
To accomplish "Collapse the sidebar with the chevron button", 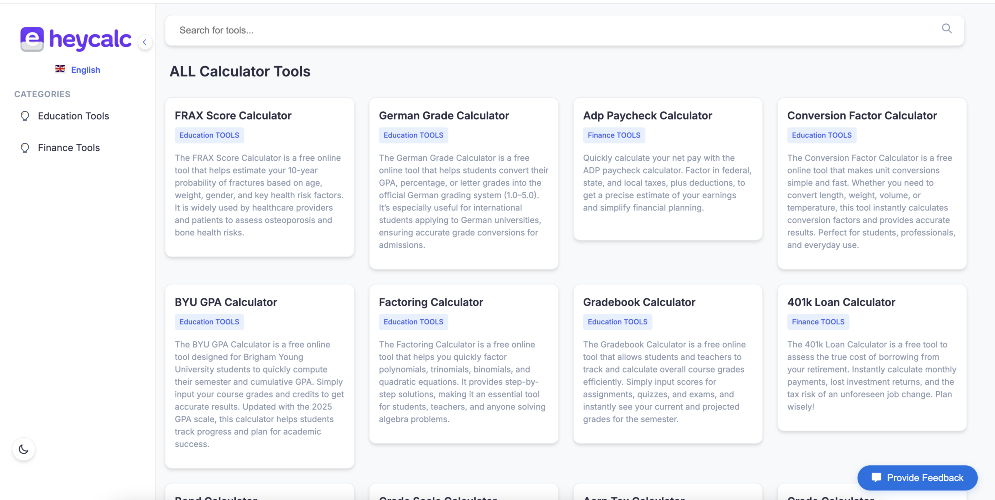I will [x=144, y=42].
